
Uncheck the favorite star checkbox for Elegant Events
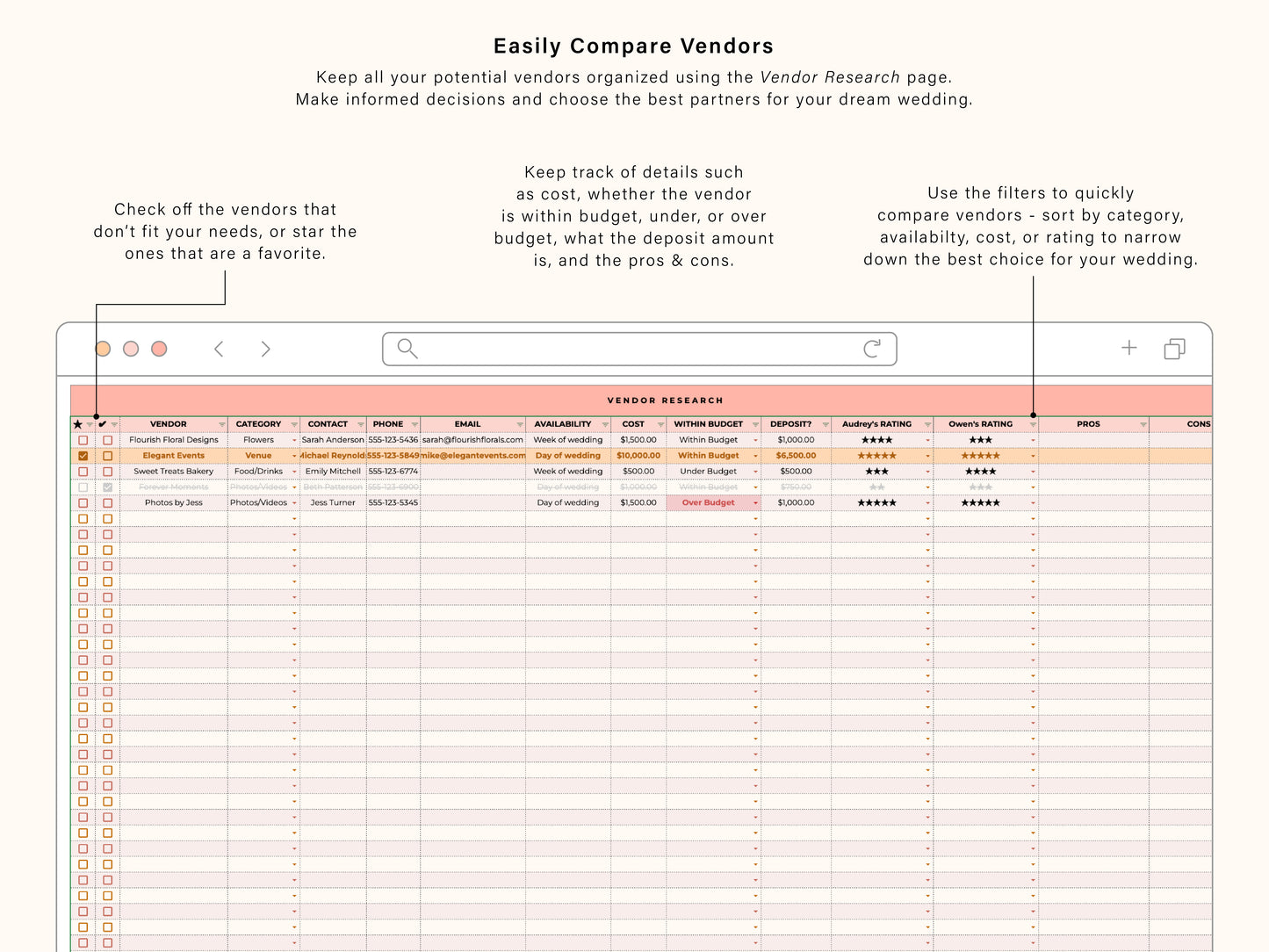83,456
